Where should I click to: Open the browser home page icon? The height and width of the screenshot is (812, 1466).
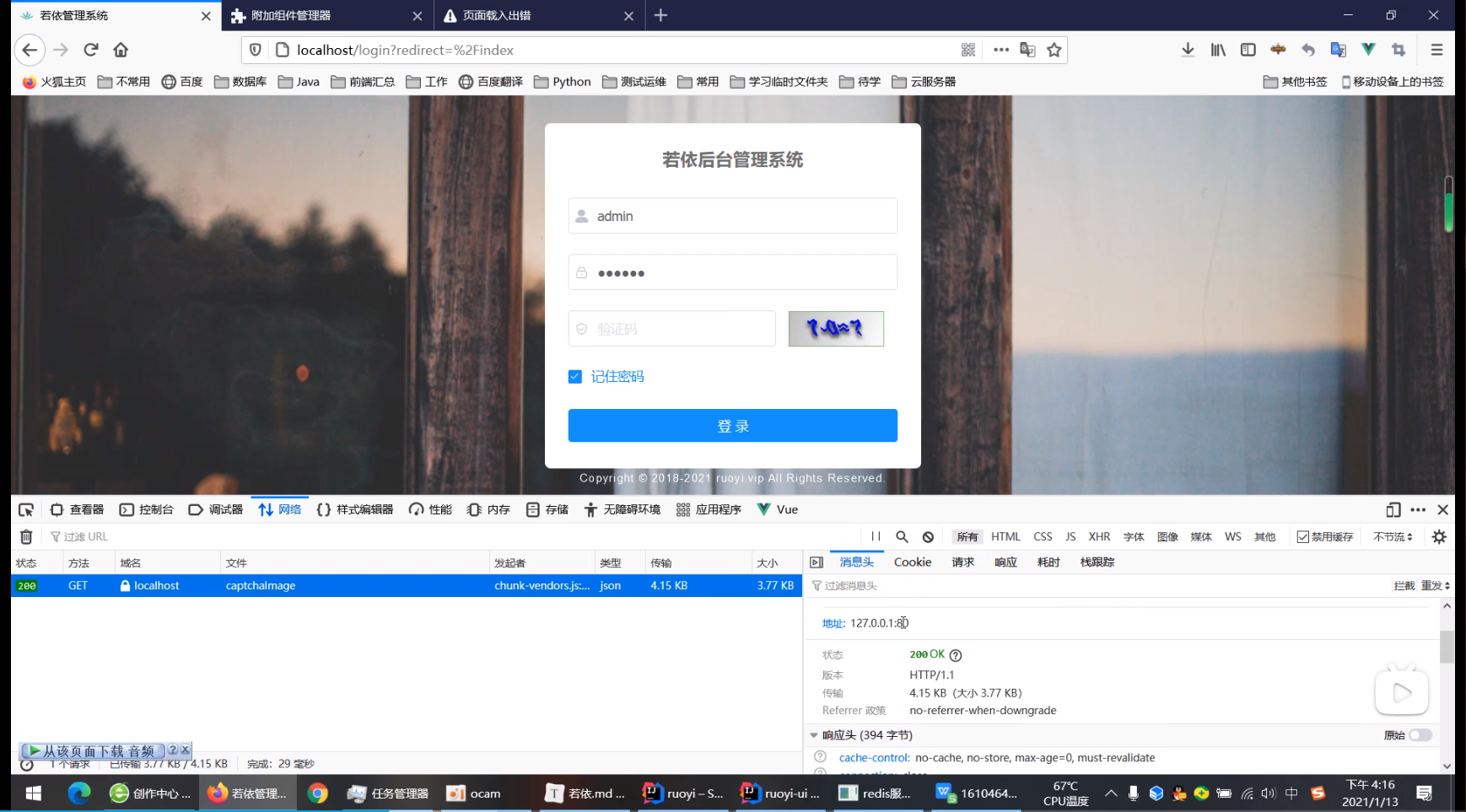[x=121, y=50]
